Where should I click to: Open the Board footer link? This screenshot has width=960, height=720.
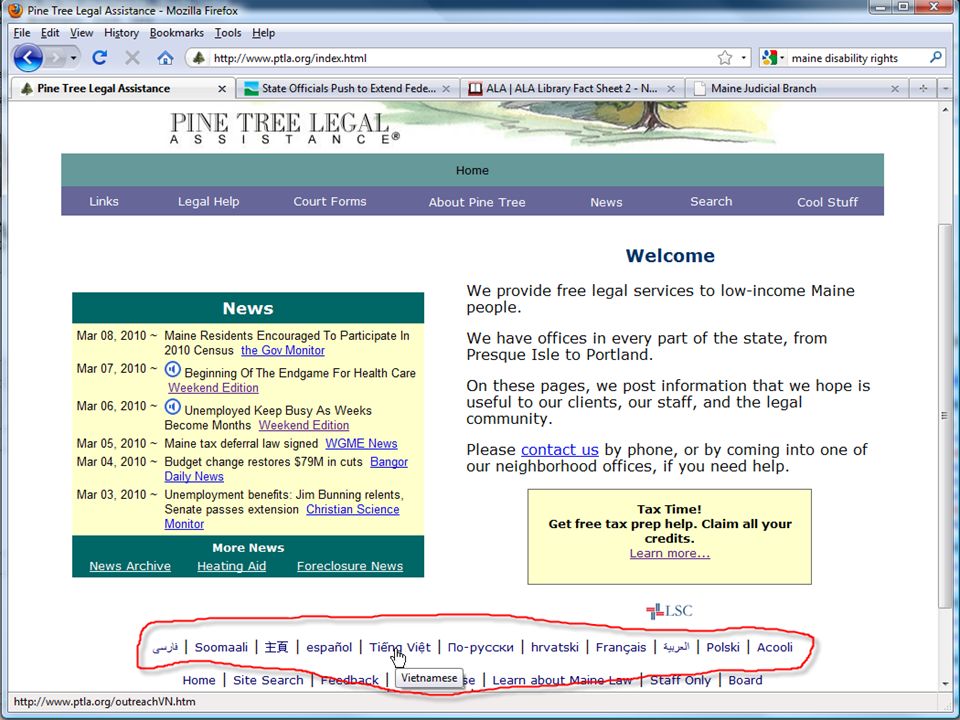point(745,680)
